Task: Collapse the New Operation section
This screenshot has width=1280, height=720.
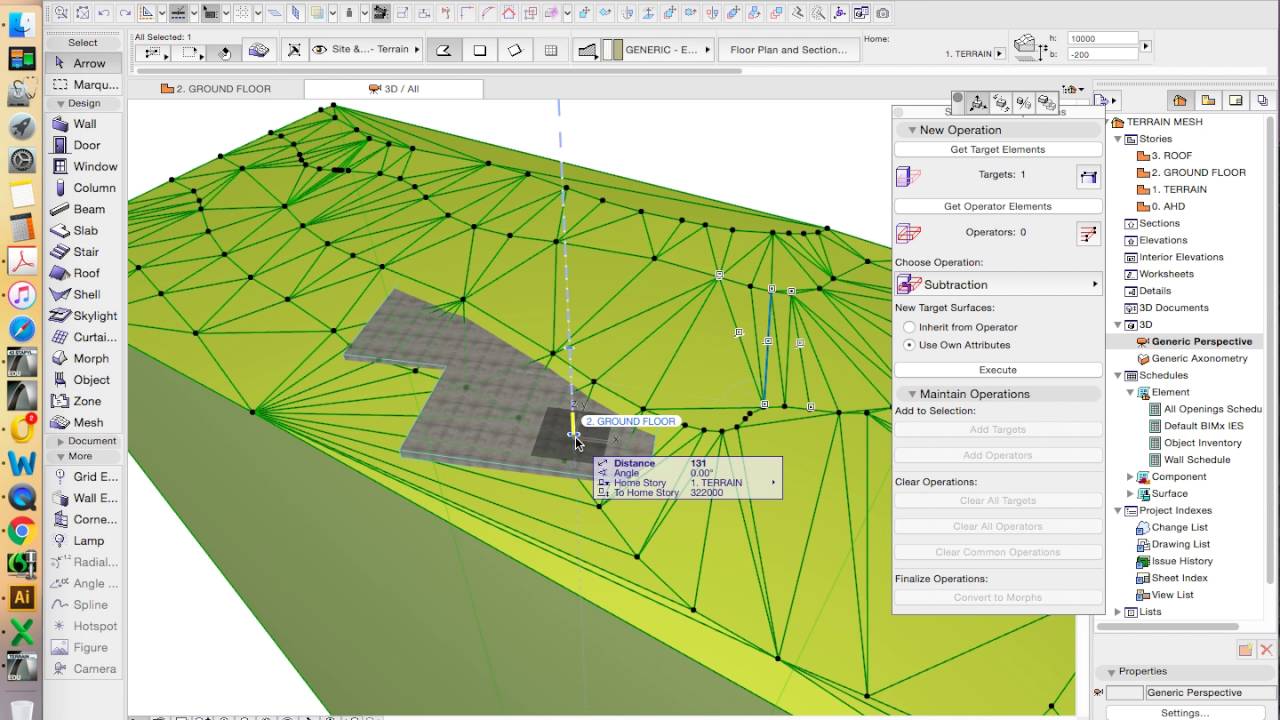Action: click(911, 130)
